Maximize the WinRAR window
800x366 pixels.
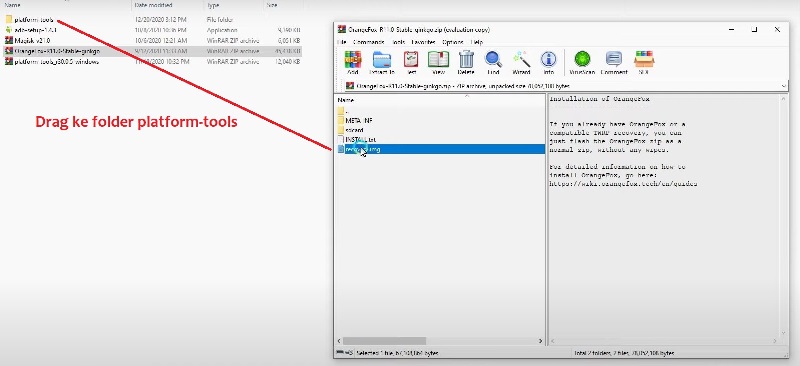click(x=754, y=29)
